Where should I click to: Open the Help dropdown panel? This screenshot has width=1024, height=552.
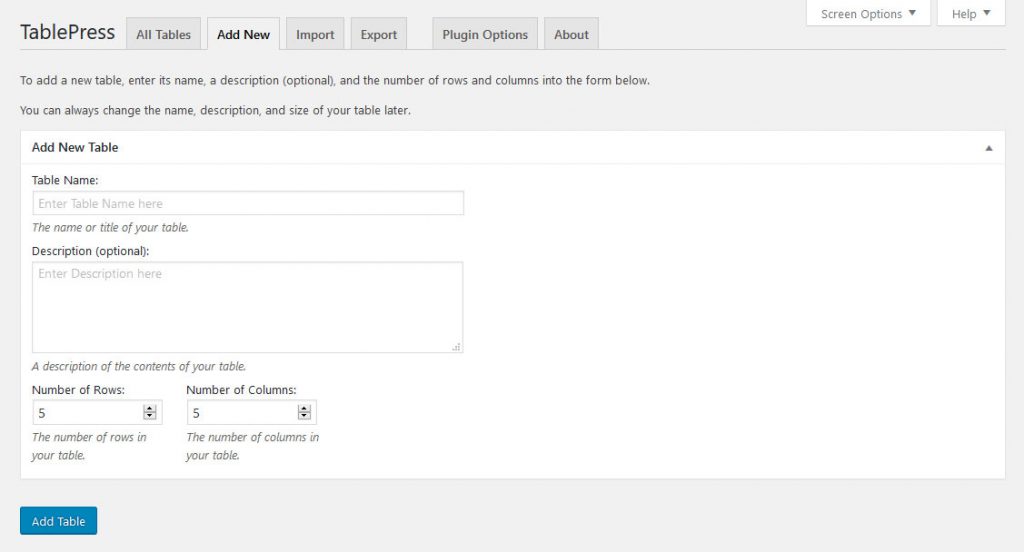pos(971,14)
